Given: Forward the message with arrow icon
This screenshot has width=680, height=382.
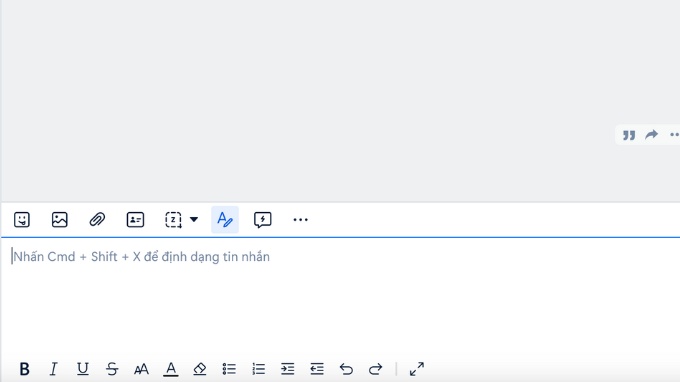Looking at the screenshot, I should tap(651, 135).
